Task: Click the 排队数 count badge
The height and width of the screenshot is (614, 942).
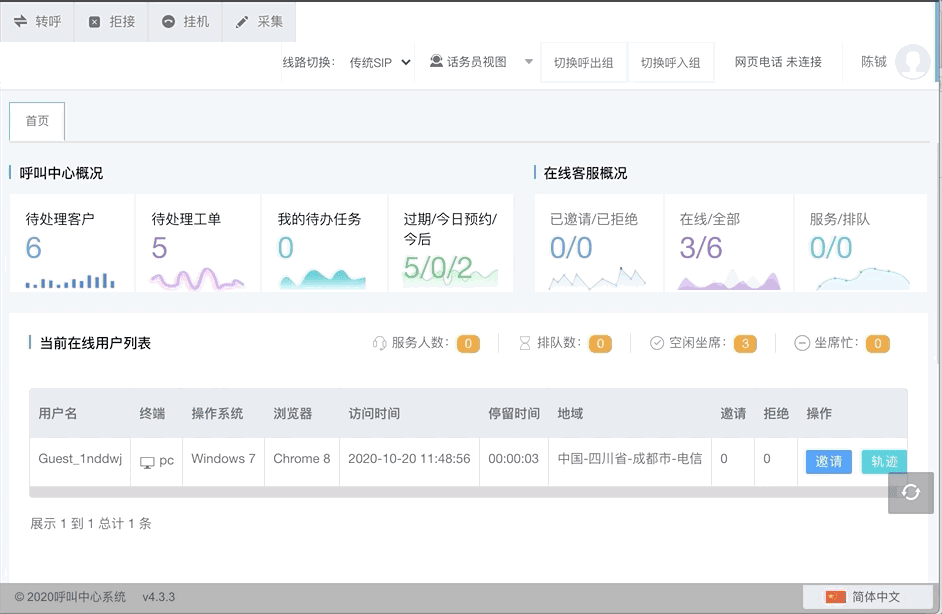Action: tap(600, 344)
